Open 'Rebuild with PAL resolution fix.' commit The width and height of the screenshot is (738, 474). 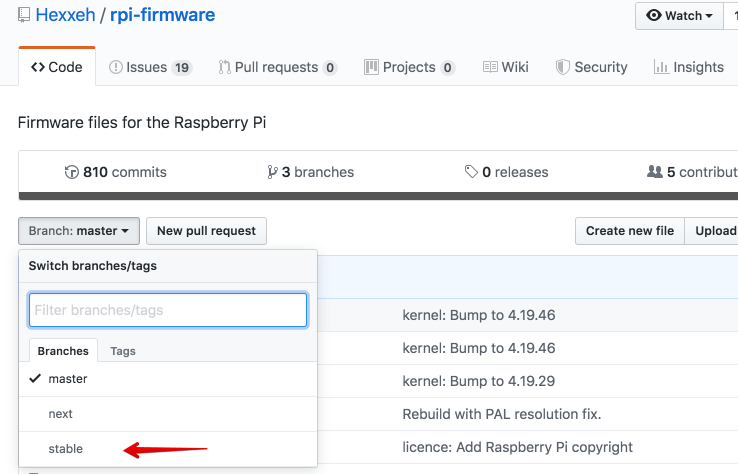coord(502,414)
